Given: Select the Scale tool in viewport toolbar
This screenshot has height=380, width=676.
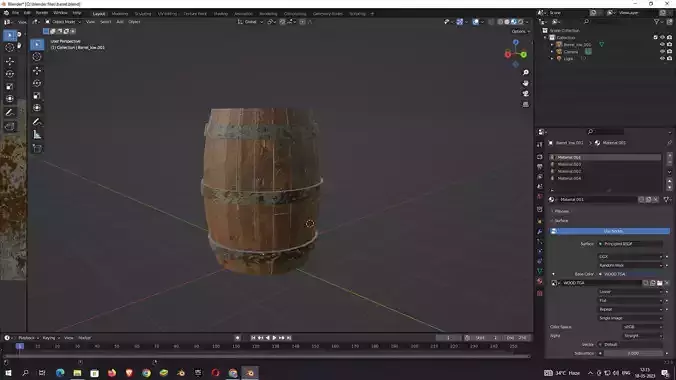Looking at the screenshot, I should tap(37, 95).
